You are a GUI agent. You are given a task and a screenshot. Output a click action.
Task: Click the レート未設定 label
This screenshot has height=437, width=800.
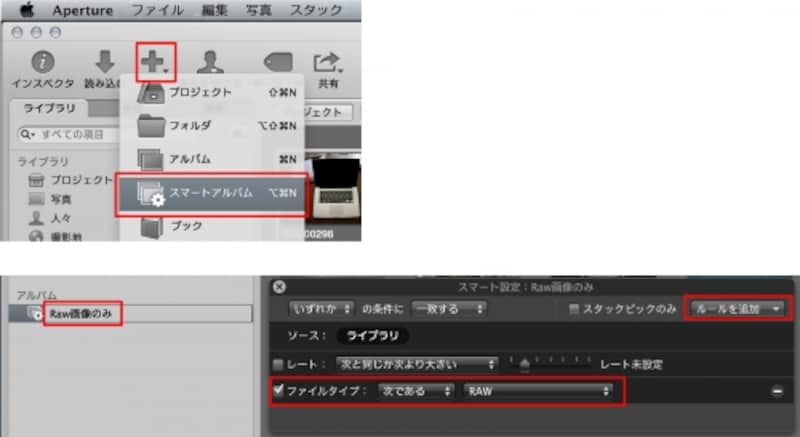pos(631,365)
